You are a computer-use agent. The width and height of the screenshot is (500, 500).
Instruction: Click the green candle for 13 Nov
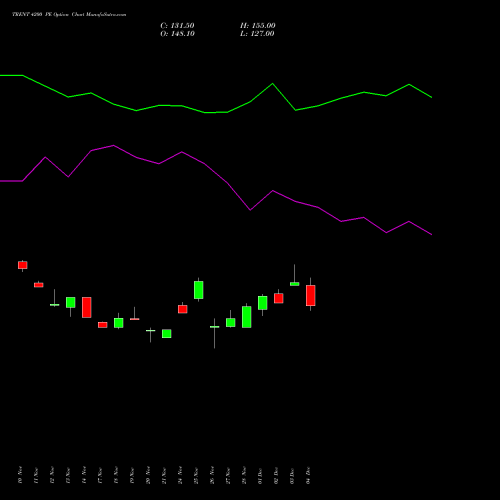click(x=71, y=302)
